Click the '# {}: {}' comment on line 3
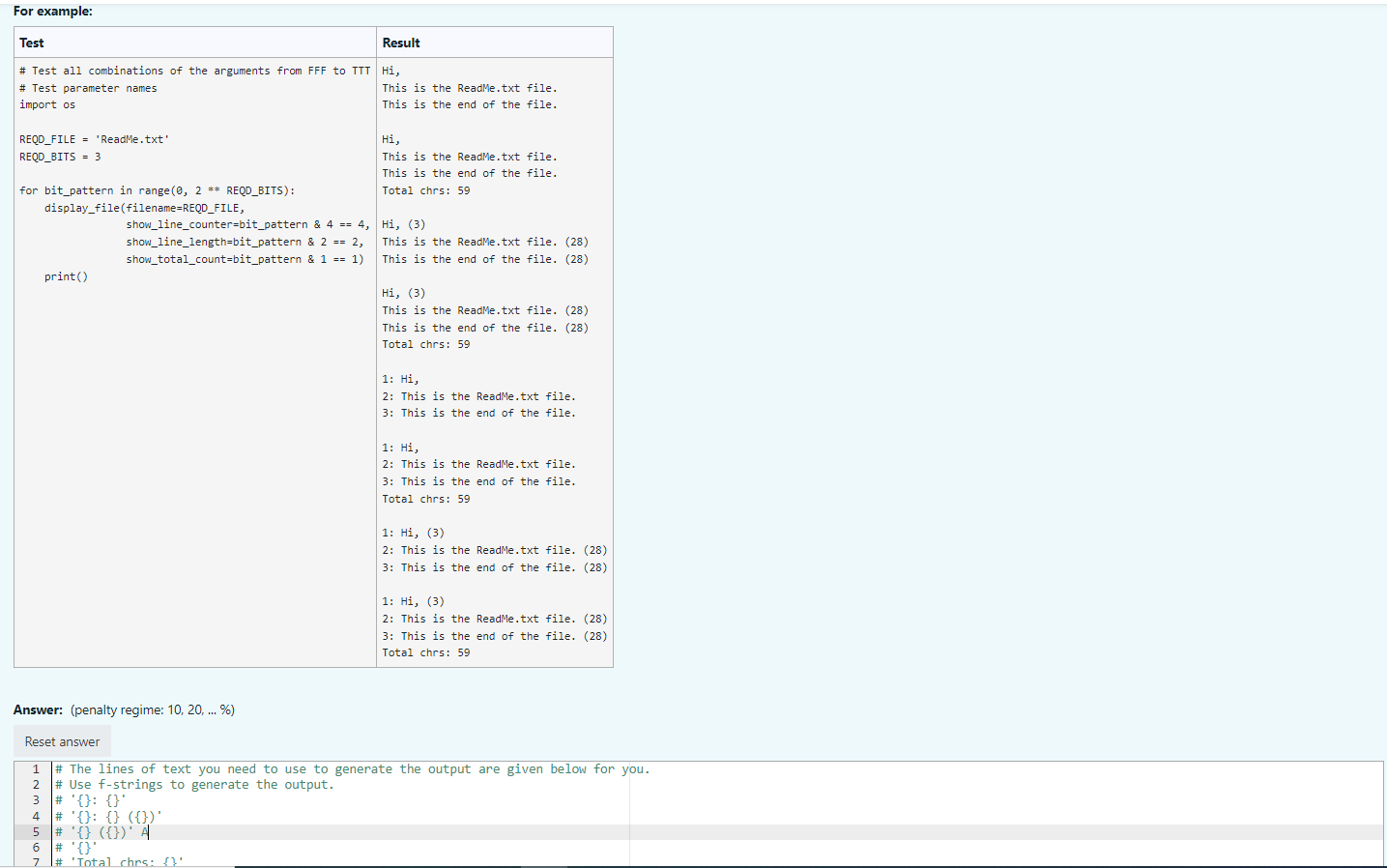This screenshot has width=1387, height=868. pos(87,799)
